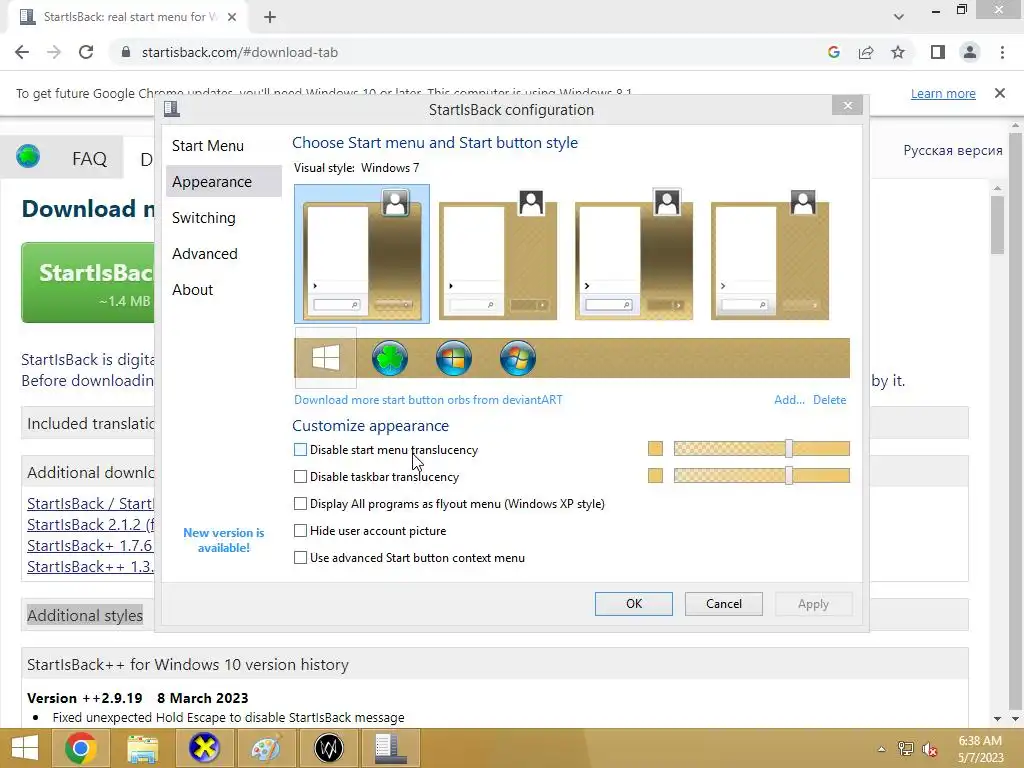The image size is (1024, 768).
Task: Open taskbar color swatch picker
Action: click(655, 475)
